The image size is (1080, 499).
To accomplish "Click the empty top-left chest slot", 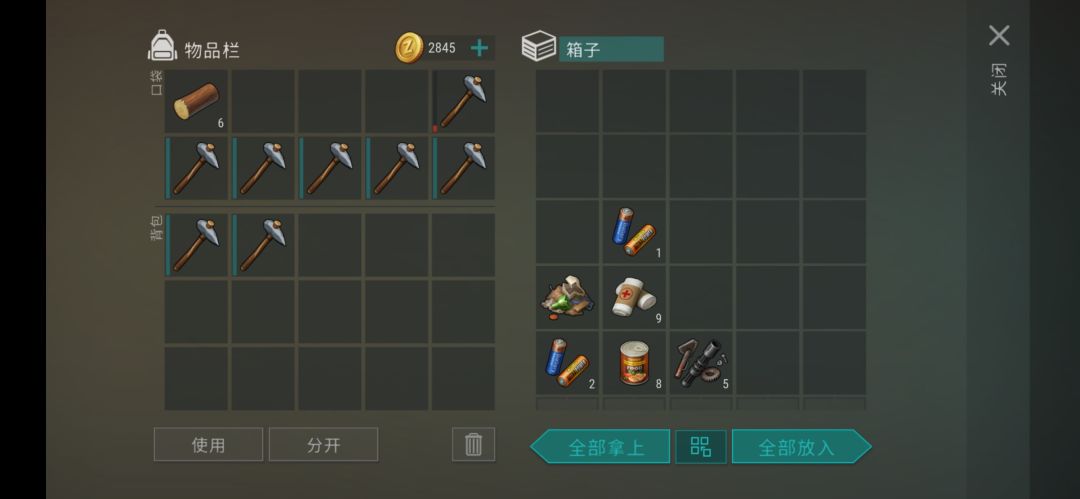I will [568, 101].
